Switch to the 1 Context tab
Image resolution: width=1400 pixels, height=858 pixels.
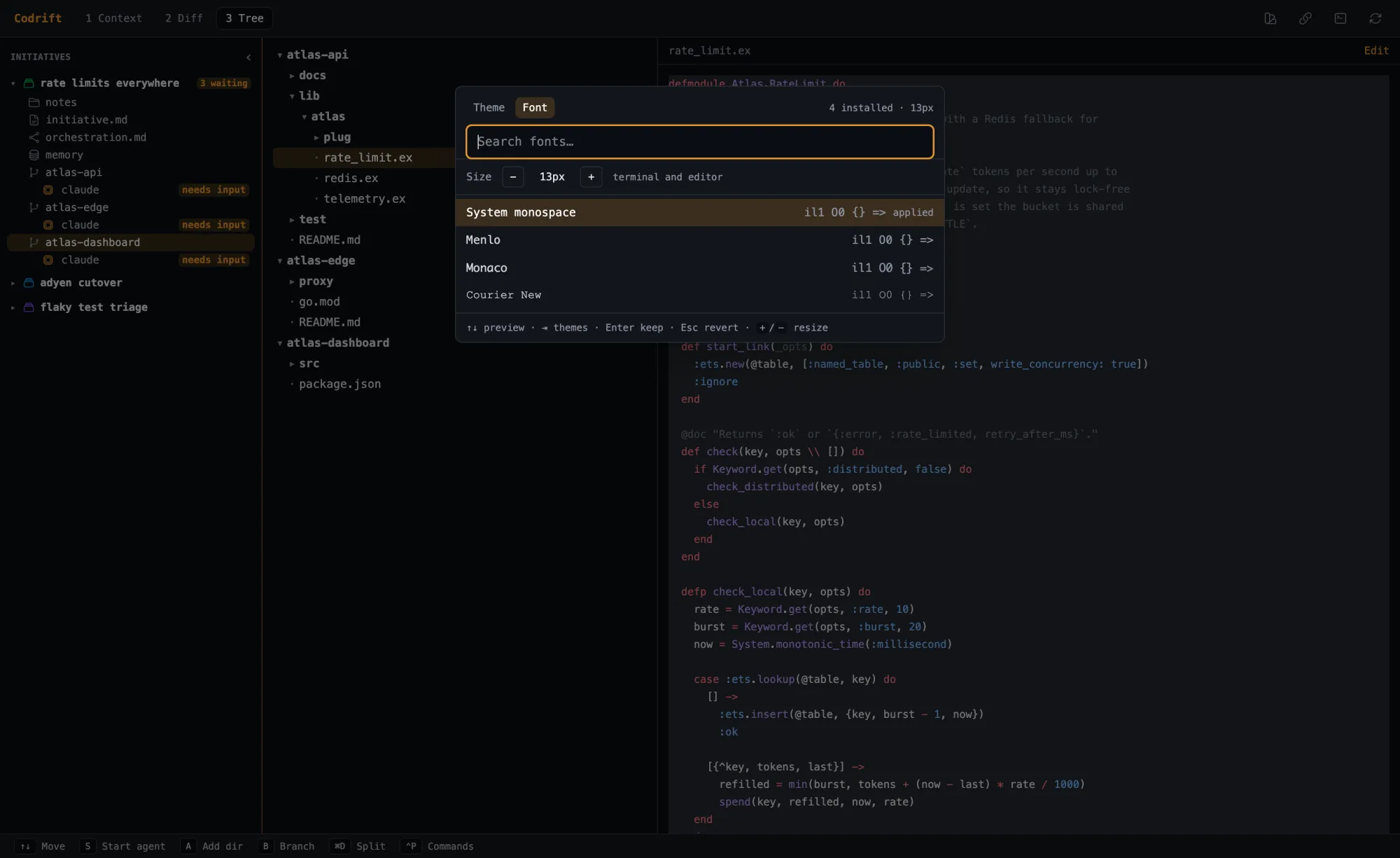coord(113,18)
